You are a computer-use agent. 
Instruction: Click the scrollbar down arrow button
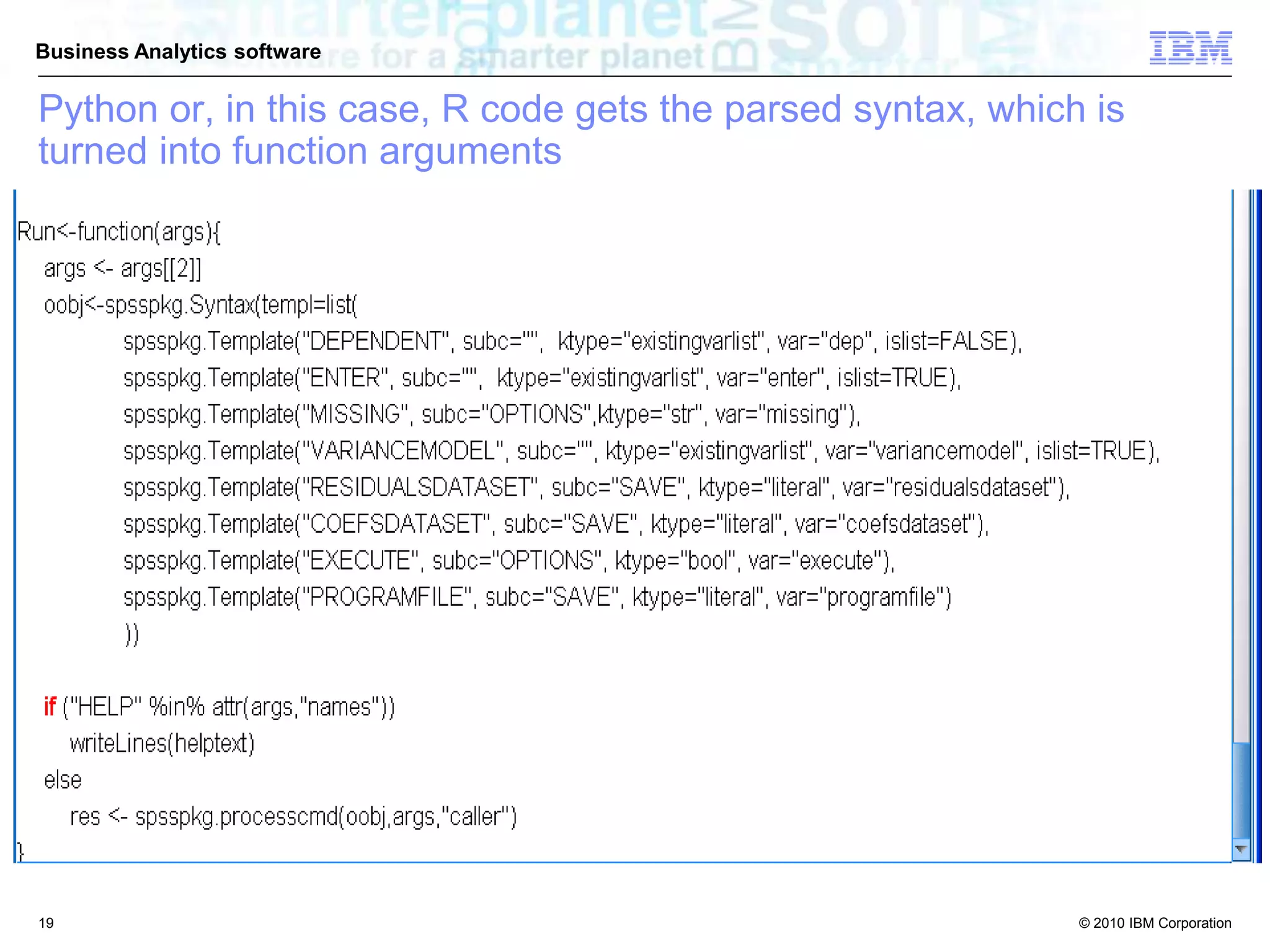[x=1241, y=849]
